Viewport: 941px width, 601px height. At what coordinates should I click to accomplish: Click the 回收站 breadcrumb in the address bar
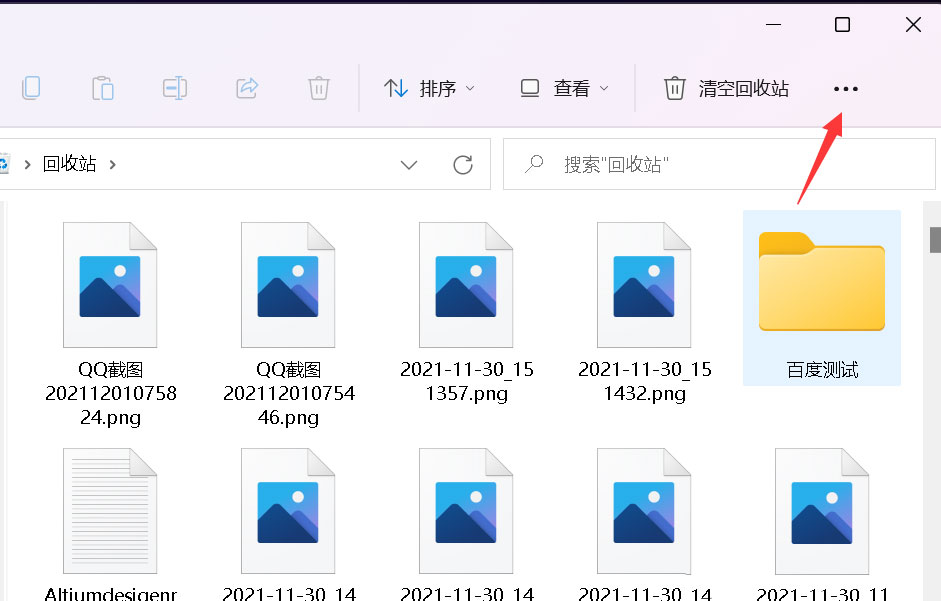pos(69,163)
